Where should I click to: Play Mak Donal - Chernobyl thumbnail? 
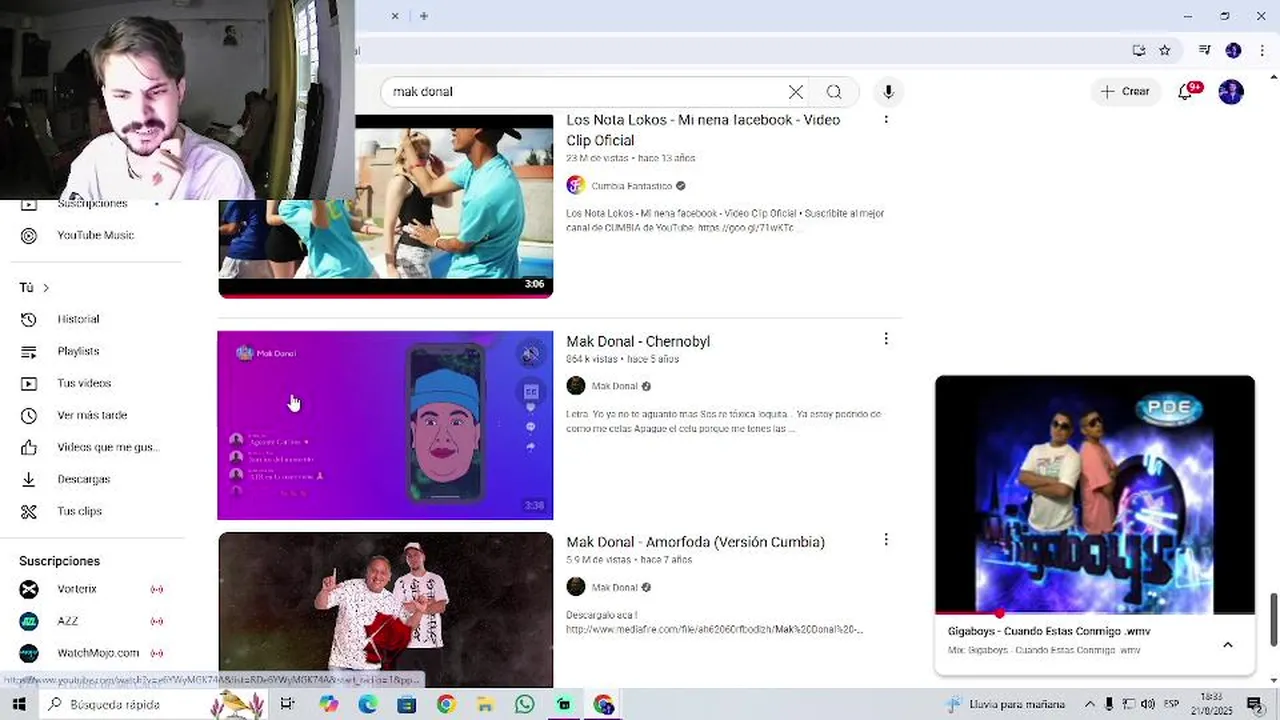pos(385,425)
